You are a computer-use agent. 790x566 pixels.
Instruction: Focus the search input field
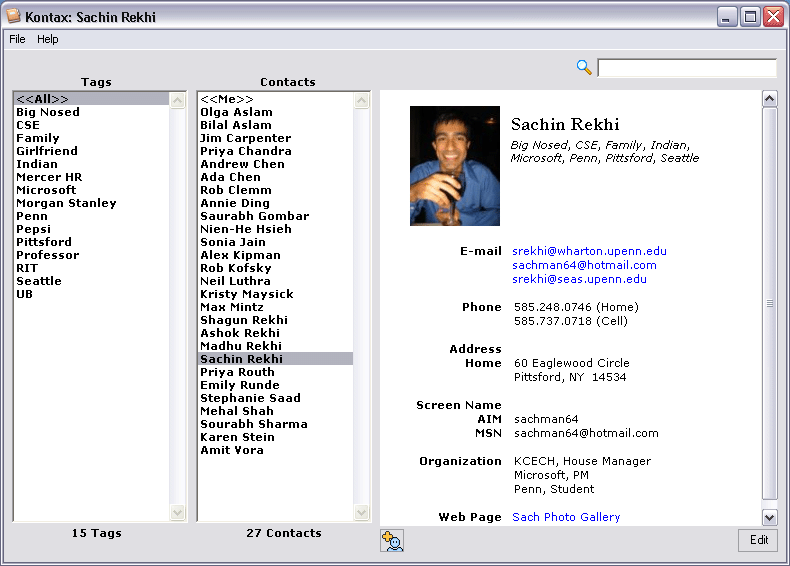pyautogui.click(x=687, y=68)
